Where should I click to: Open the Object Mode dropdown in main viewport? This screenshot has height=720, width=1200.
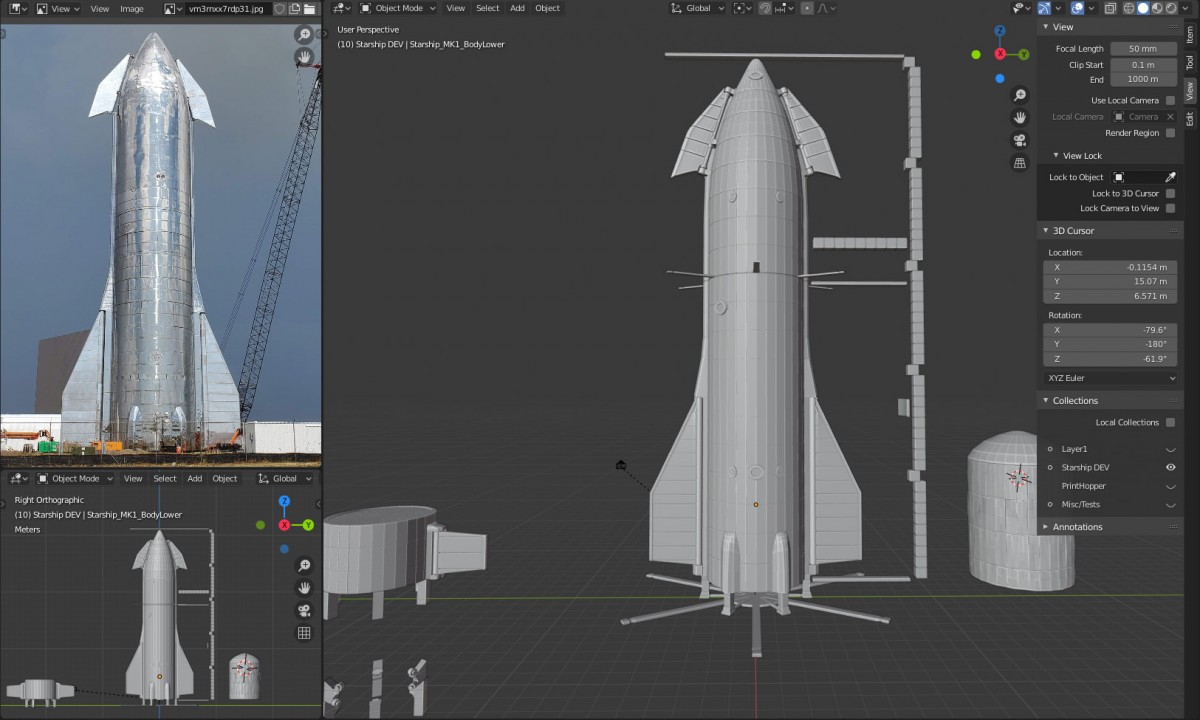[399, 8]
